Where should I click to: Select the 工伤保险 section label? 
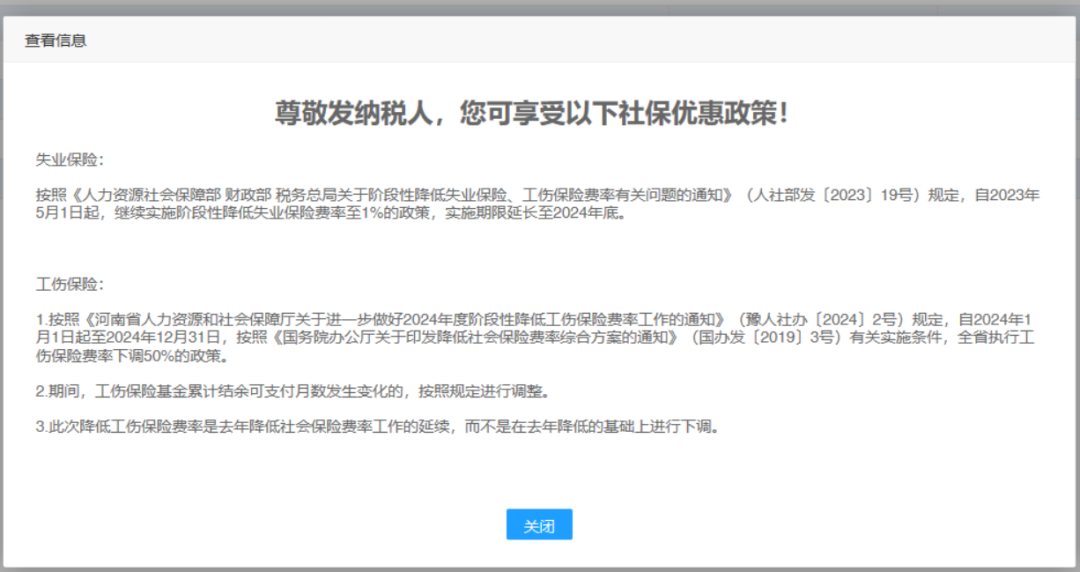pyautogui.click(x=69, y=285)
